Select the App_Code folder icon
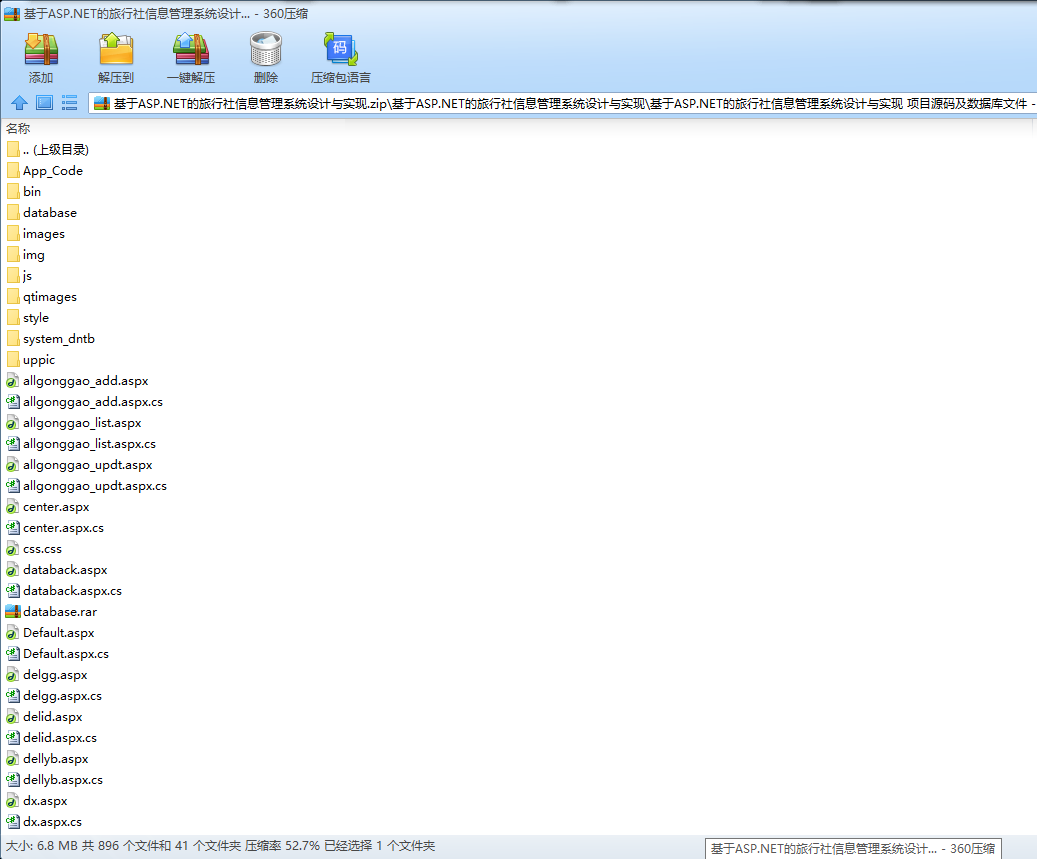 coord(13,171)
